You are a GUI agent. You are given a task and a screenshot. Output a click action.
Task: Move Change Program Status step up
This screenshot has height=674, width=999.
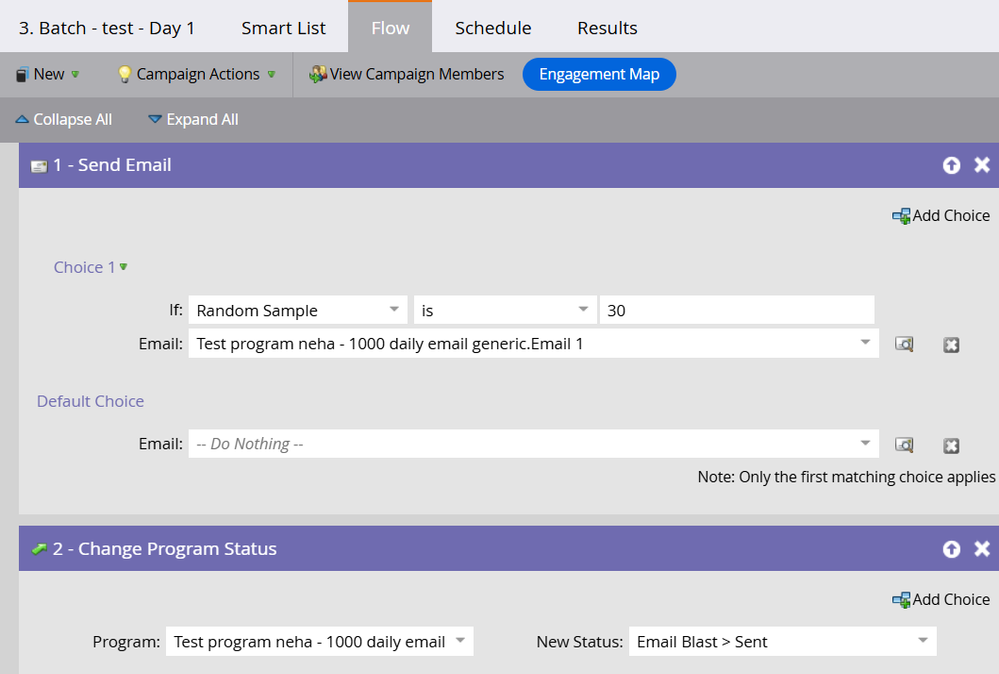(x=951, y=549)
